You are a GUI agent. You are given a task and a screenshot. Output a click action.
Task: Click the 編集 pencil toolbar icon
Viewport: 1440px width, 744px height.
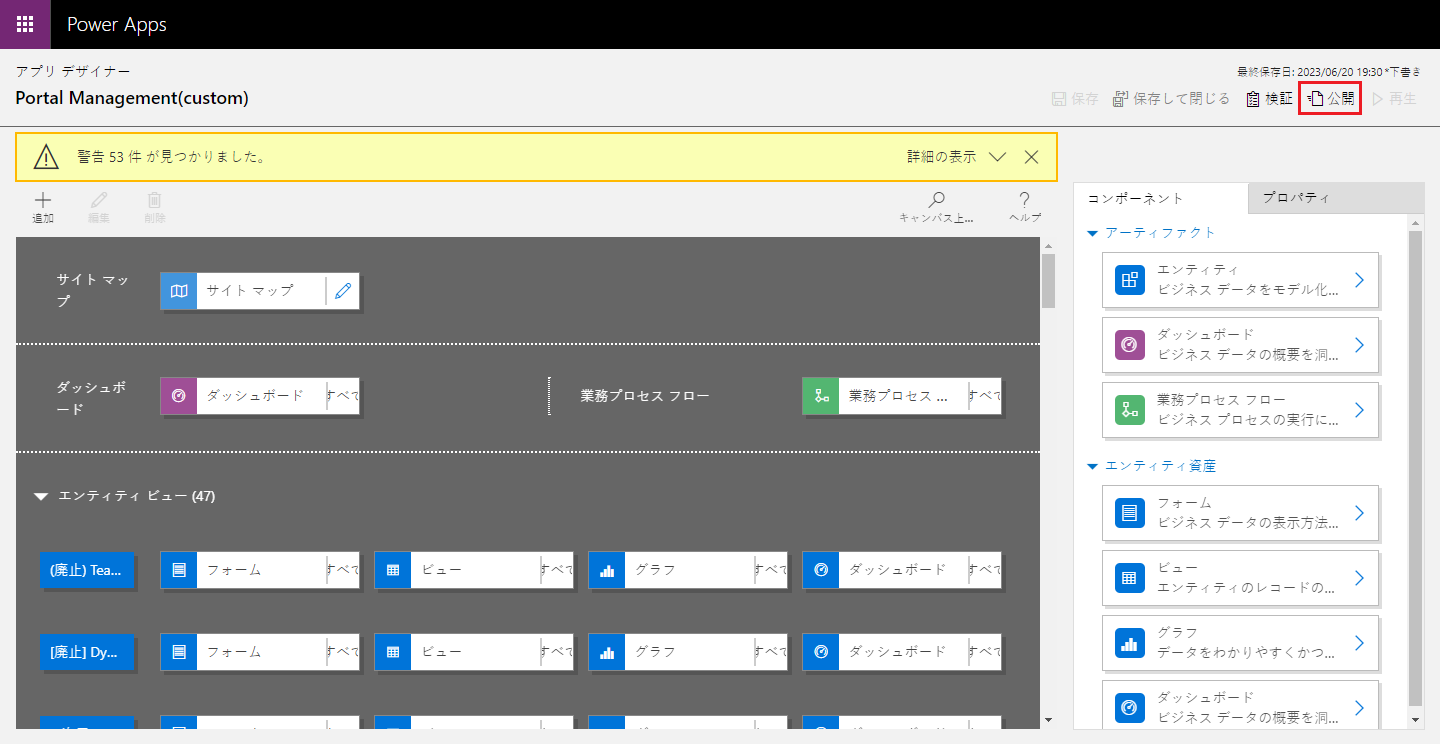point(98,200)
